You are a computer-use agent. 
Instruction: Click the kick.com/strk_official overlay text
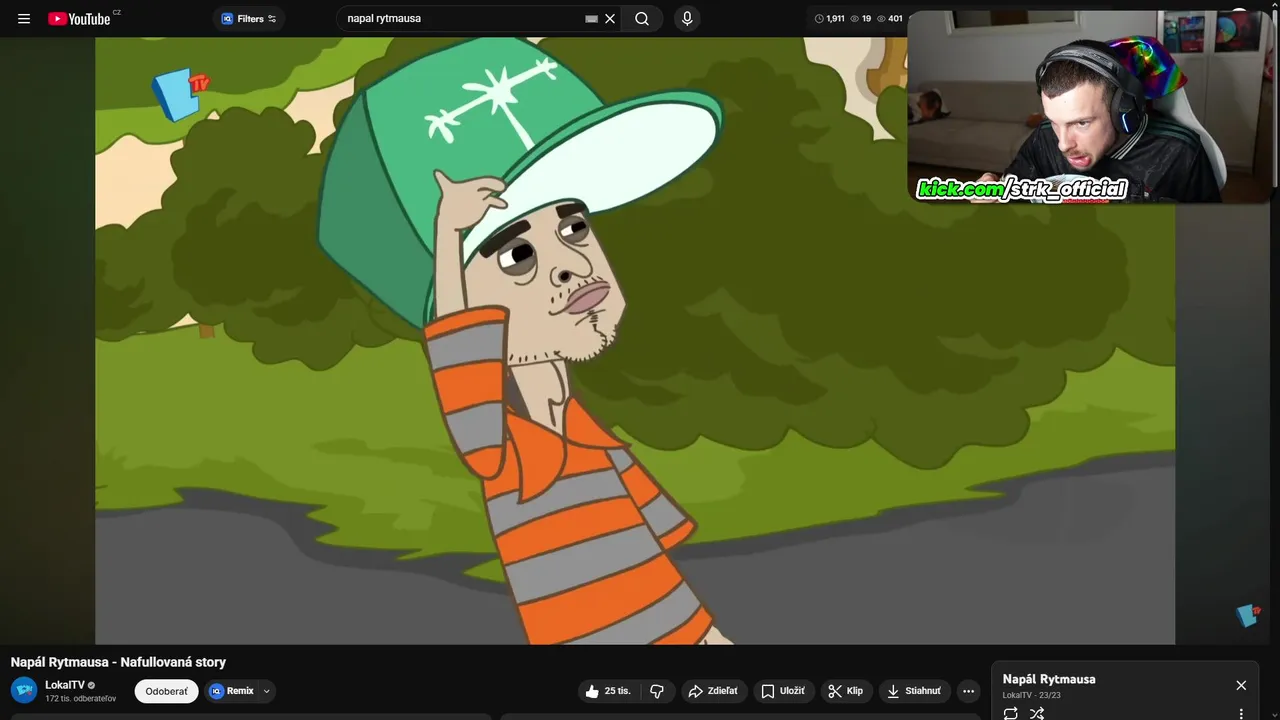(x=1022, y=189)
